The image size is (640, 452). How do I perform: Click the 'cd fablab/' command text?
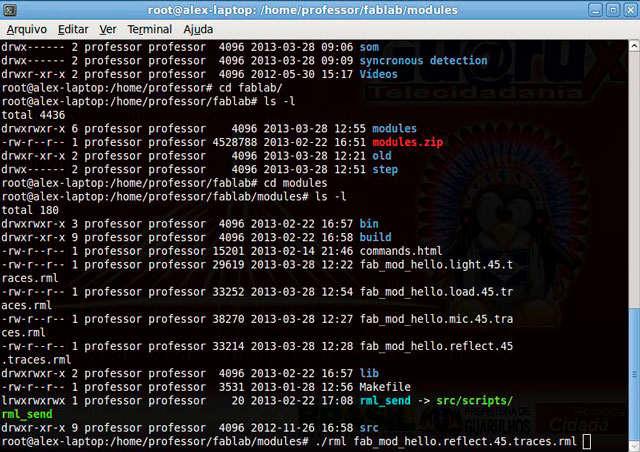(250, 88)
